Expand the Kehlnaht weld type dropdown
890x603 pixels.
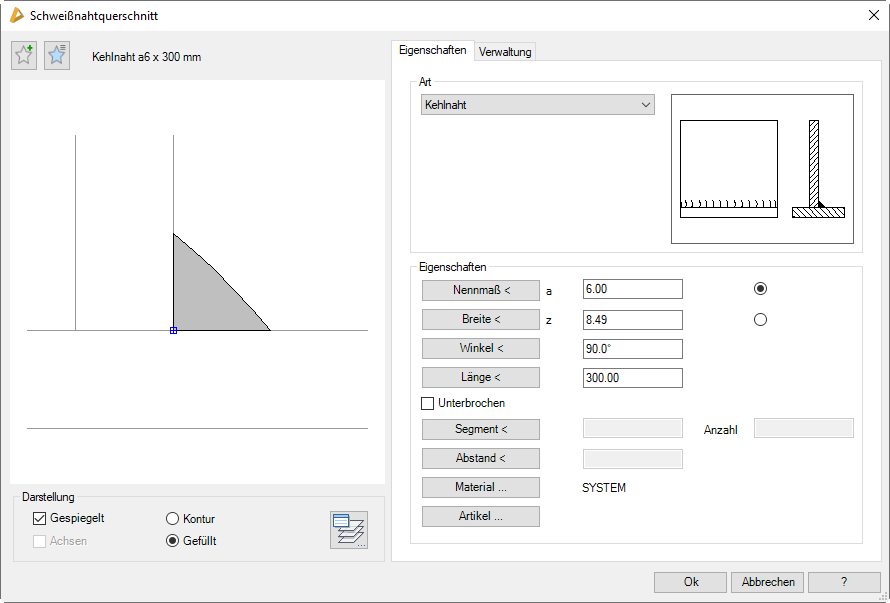pos(538,105)
